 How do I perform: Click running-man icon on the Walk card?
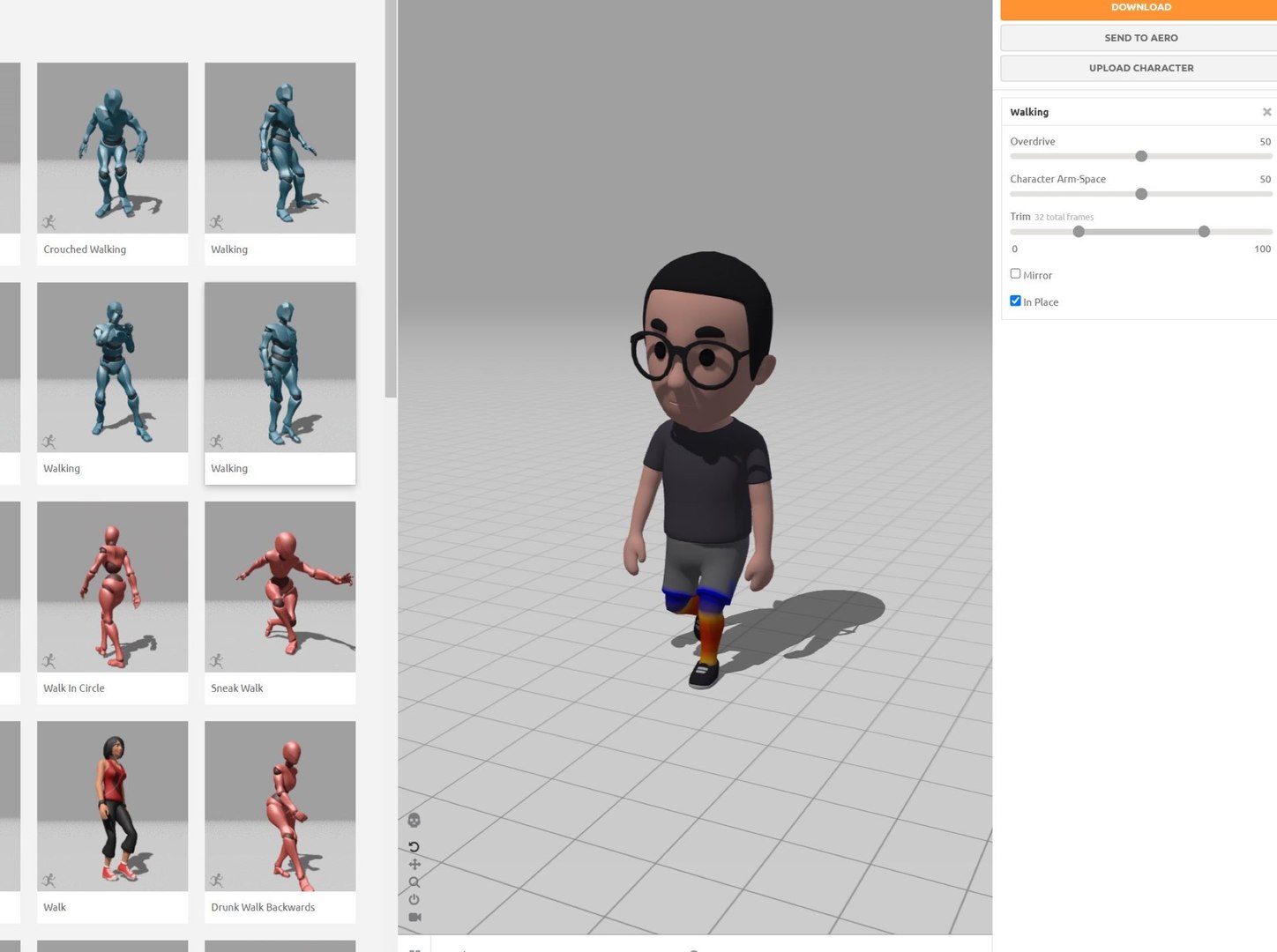pos(49,880)
